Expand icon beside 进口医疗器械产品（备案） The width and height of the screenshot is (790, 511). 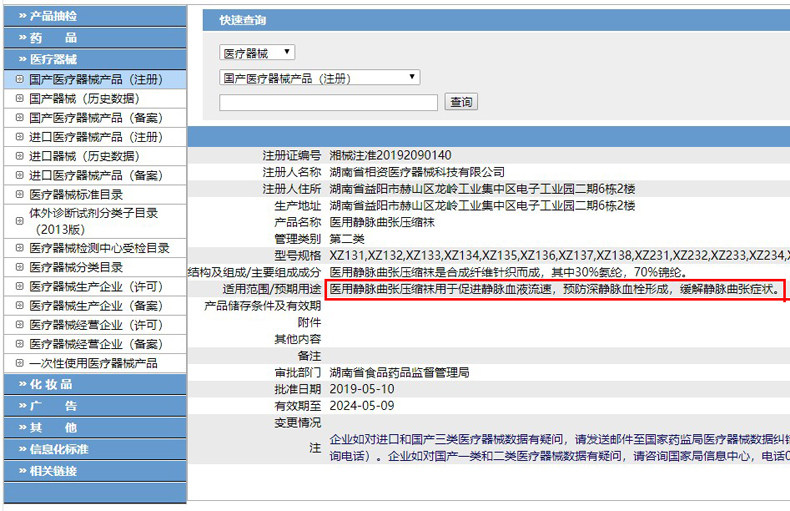[20, 175]
